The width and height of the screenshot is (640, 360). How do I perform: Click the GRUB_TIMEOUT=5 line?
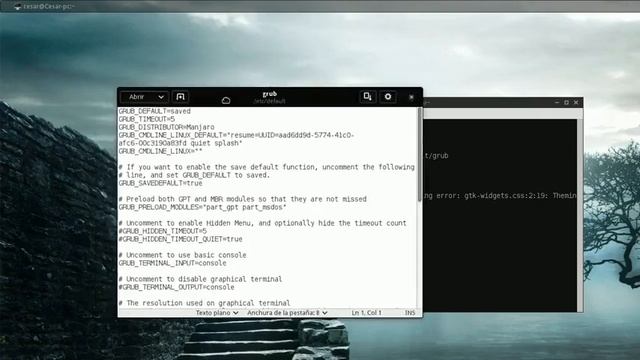tap(147, 119)
